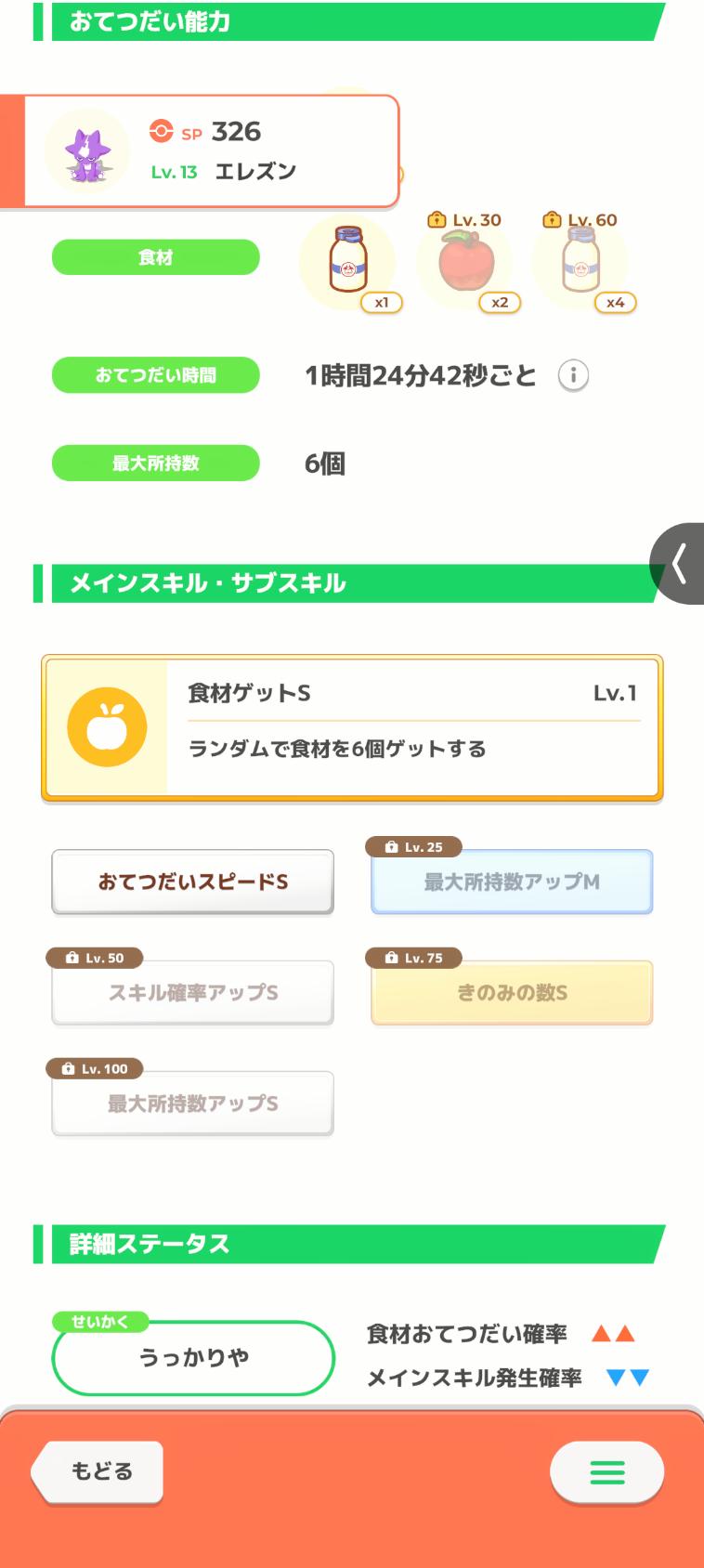Tap the locked 最大所持数アップM sub skill
The width and height of the screenshot is (704, 1568).
[512, 882]
